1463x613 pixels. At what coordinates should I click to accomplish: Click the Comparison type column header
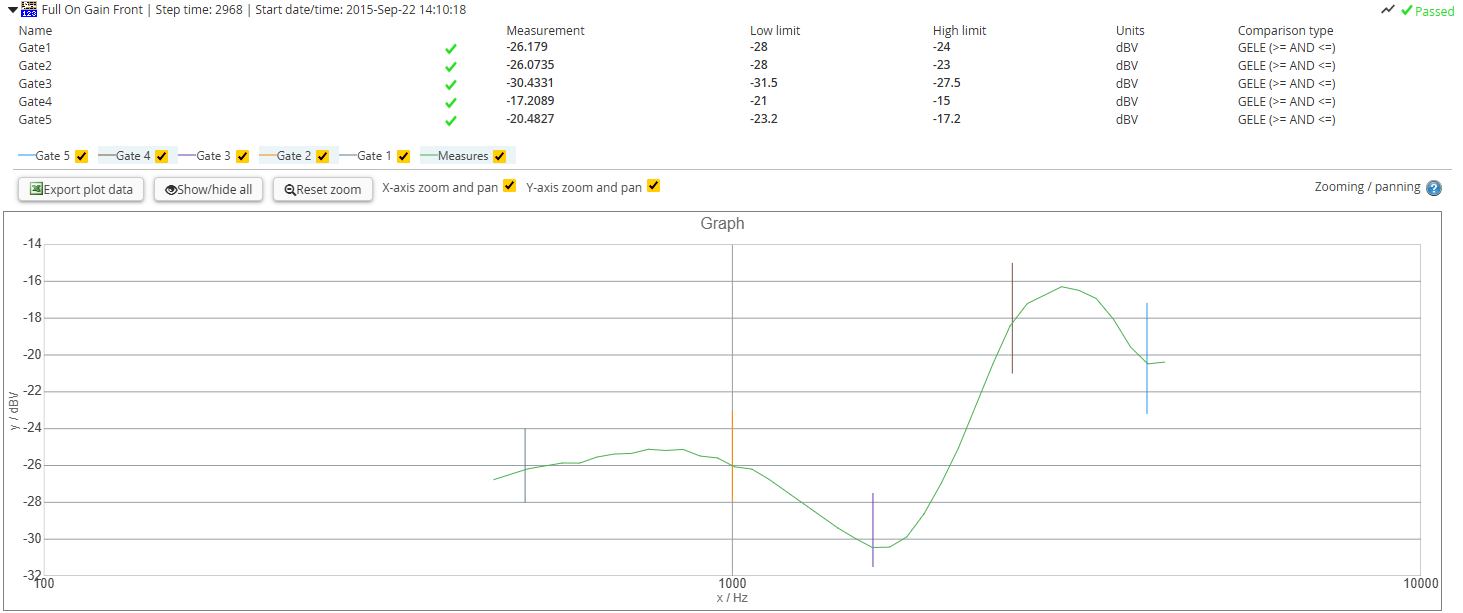pyautogui.click(x=1285, y=31)
